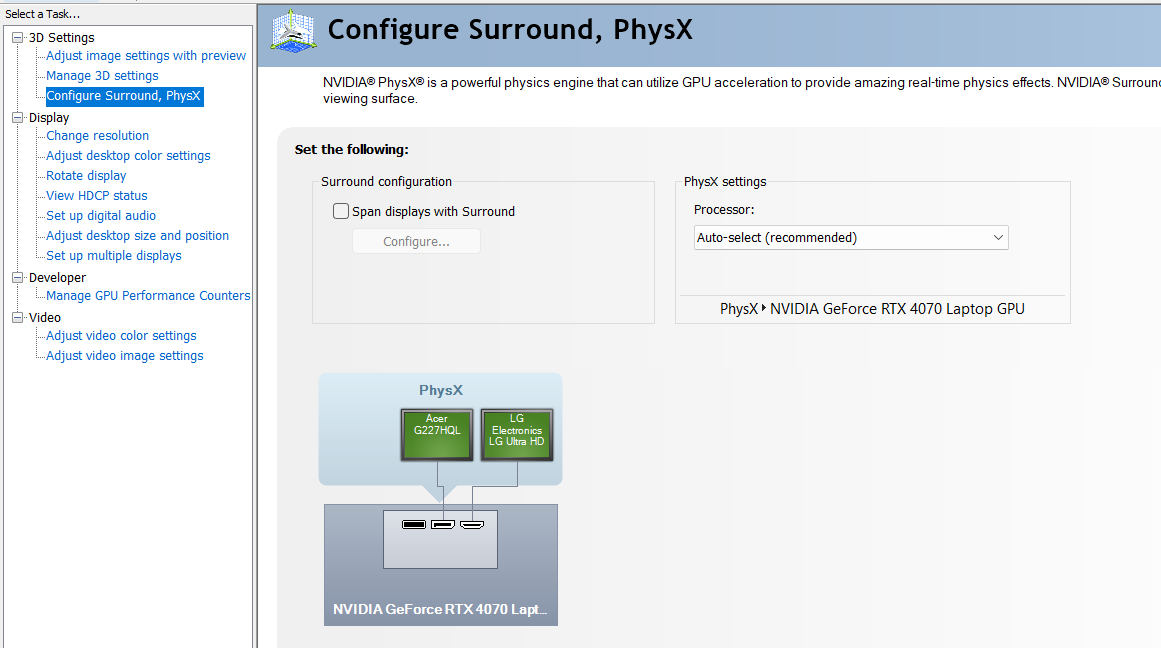Open Rotate display page

86,176
